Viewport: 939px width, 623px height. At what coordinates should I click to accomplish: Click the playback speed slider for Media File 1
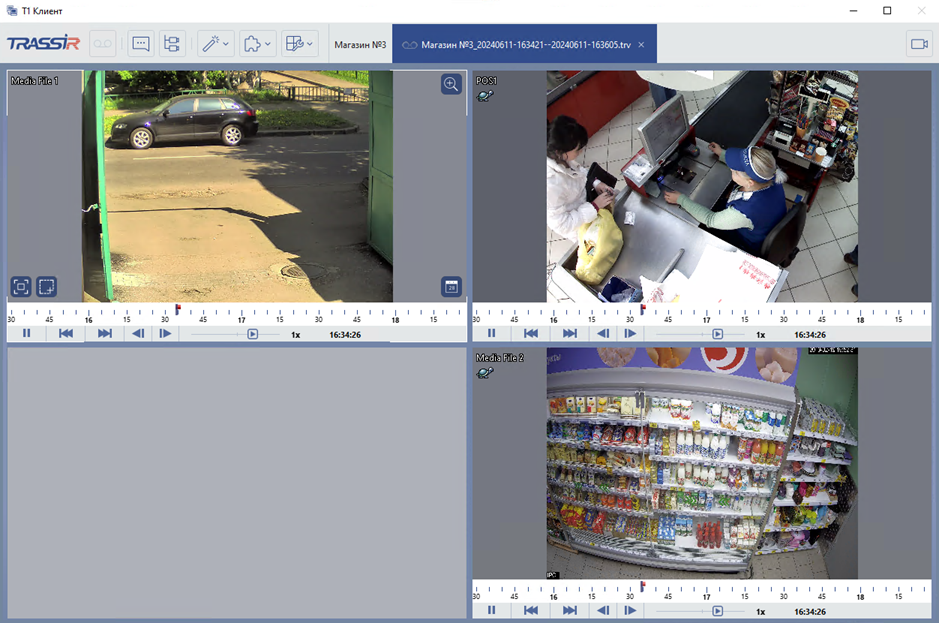pyautogui.click(x=253, y=334)
